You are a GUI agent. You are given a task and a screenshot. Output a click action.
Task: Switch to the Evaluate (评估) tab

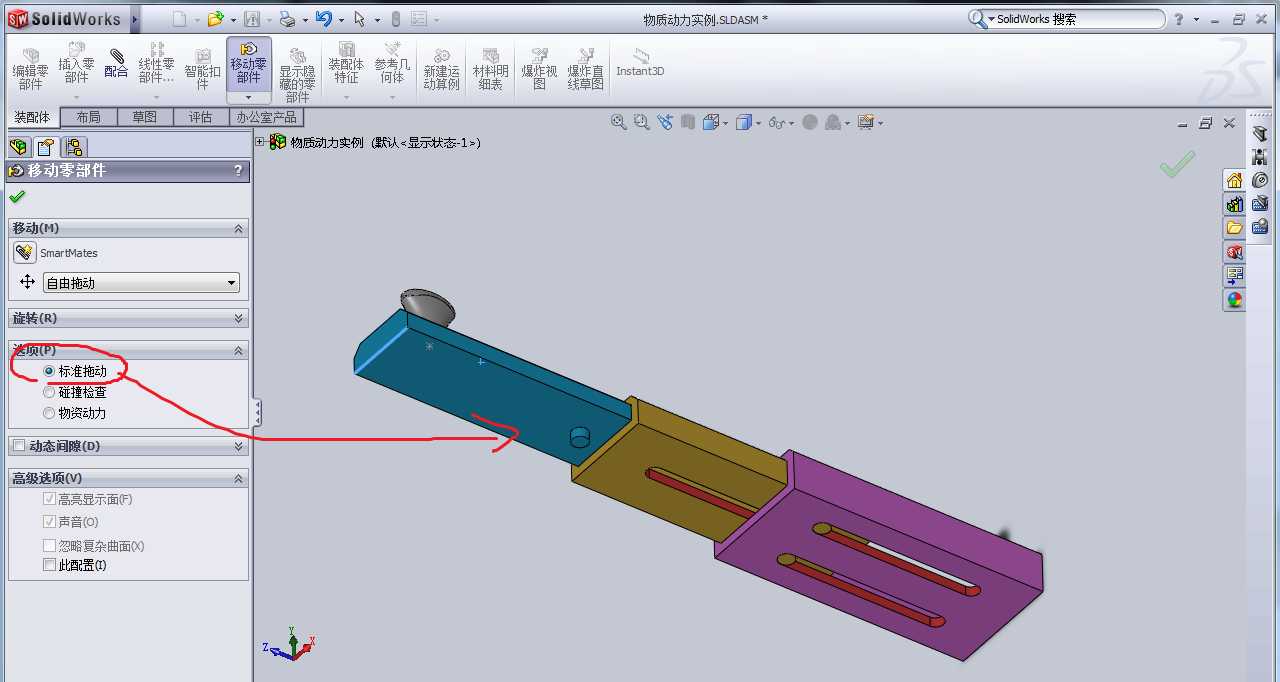pos(200,117)
